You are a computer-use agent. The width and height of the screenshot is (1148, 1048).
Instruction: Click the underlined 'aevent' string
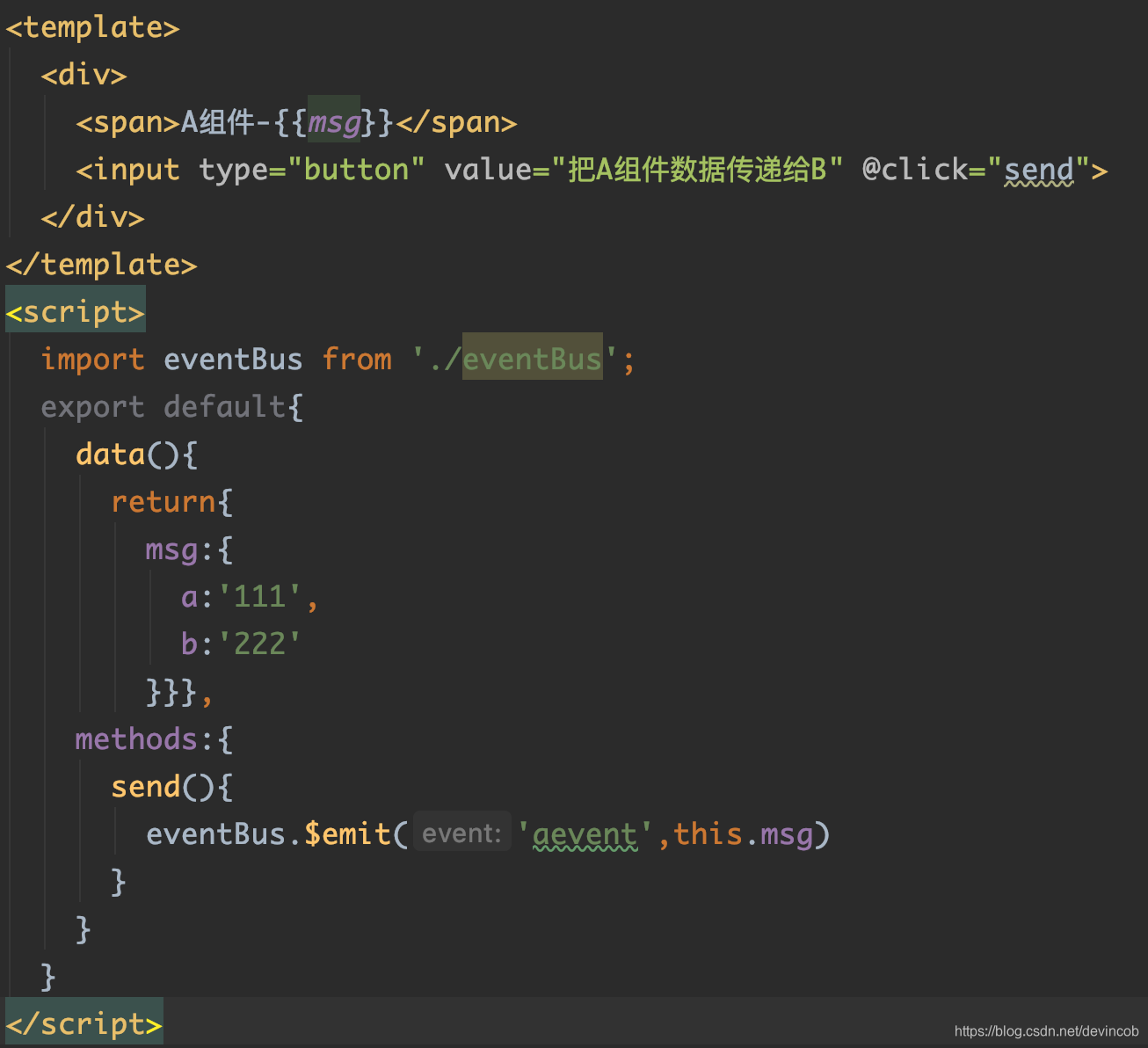pos(585,834)
